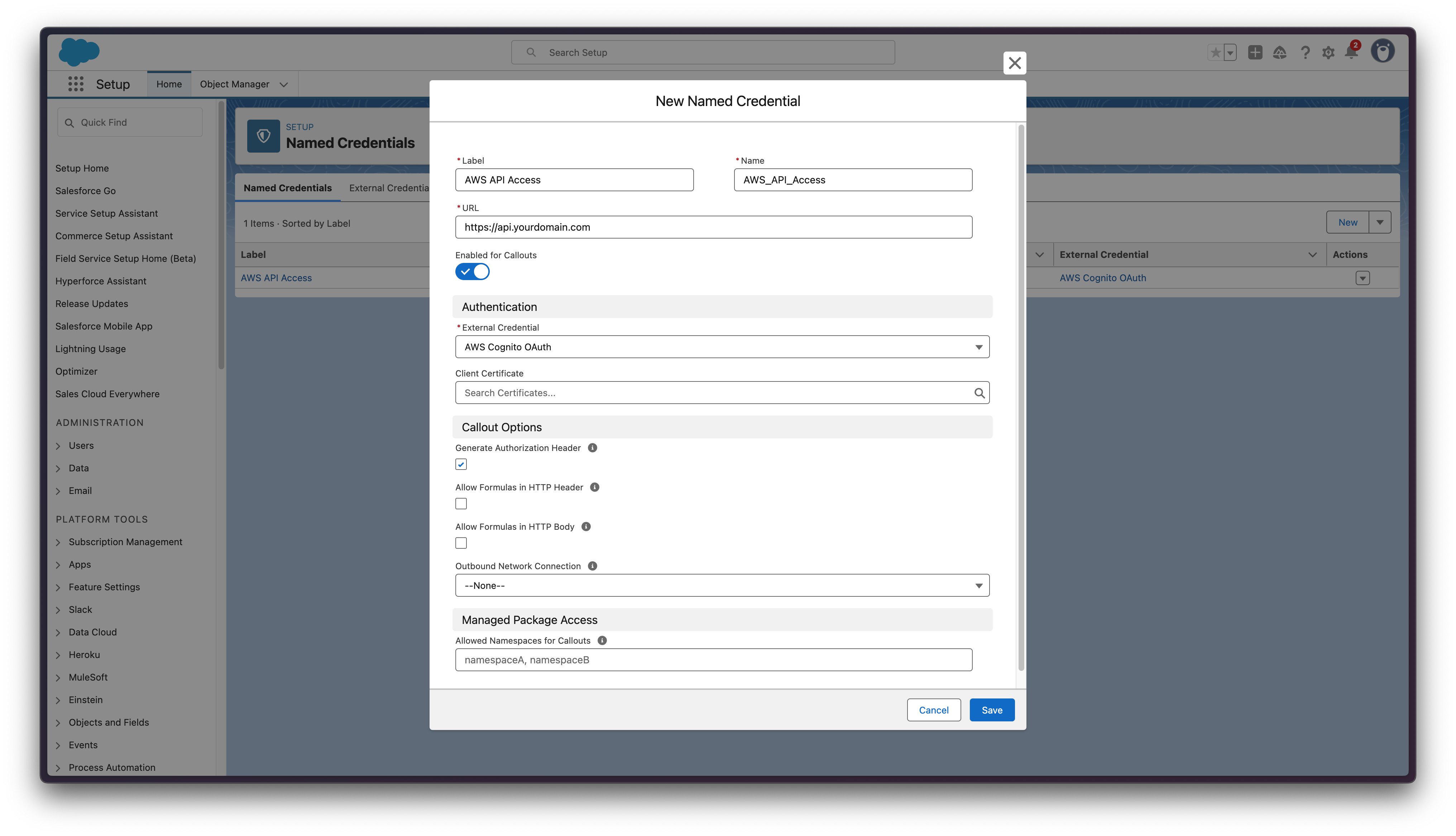Open the Help question mark icon
This screenshot has width=1456, height=836.
(1305, 52)
